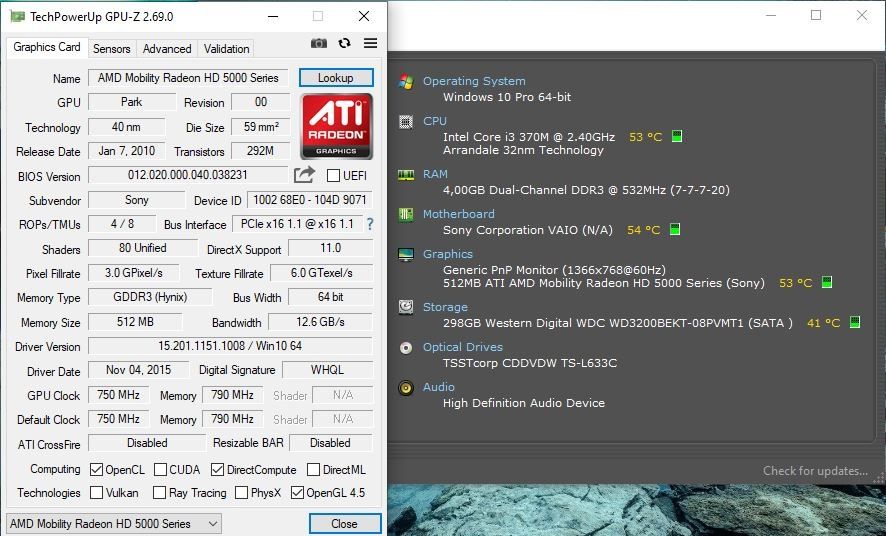Toggle the Ray Tracing checkbox
886x536 pixels.
160,493
